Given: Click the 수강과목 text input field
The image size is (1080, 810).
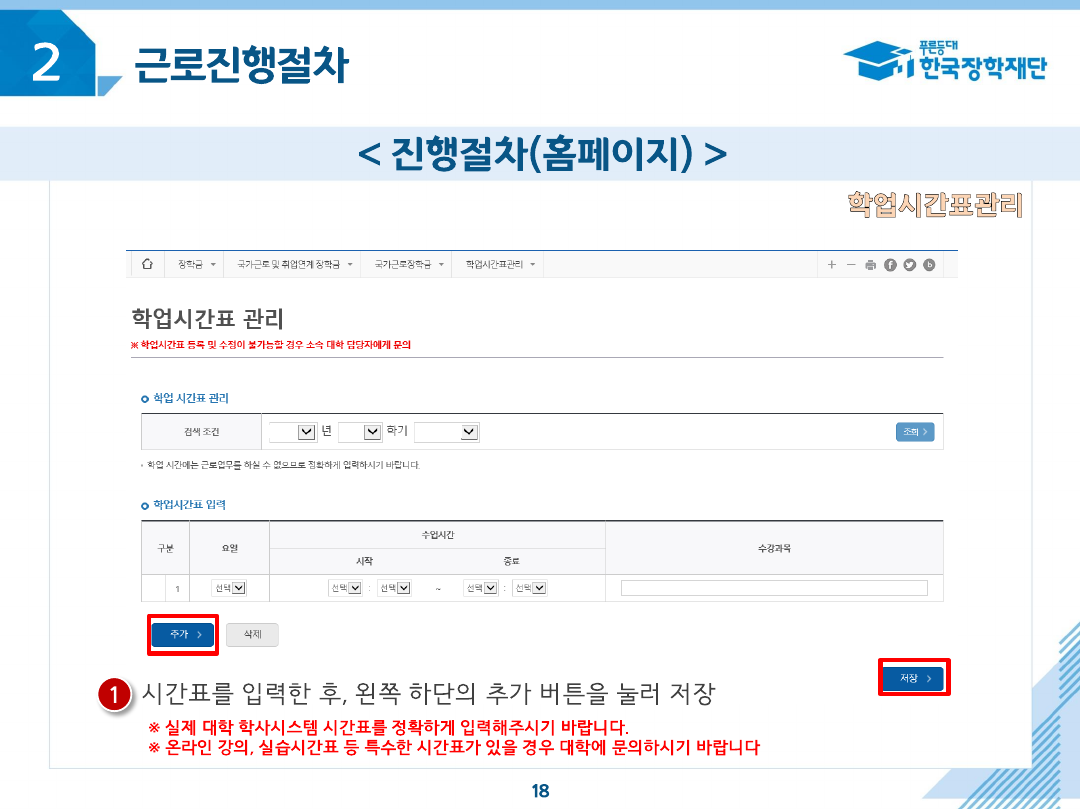Looking at the screenshot, I should pyautogui.click(x=773, y=588).
